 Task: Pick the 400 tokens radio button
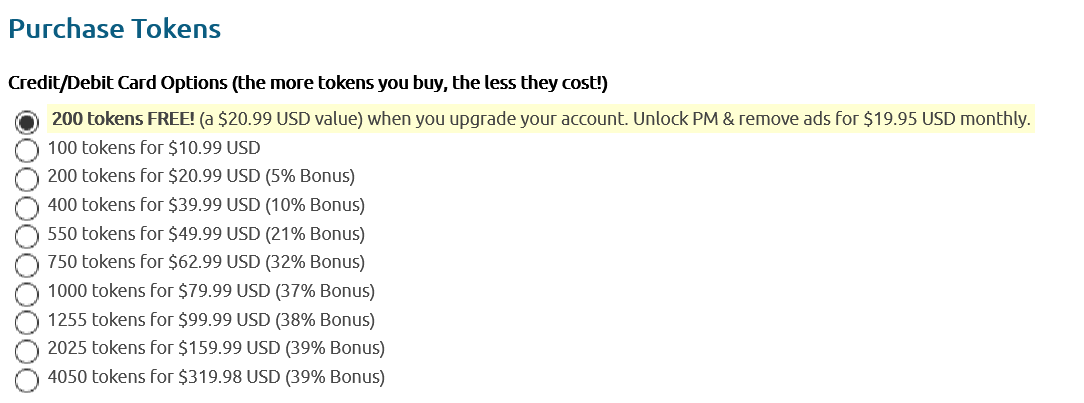click(28, 208)
